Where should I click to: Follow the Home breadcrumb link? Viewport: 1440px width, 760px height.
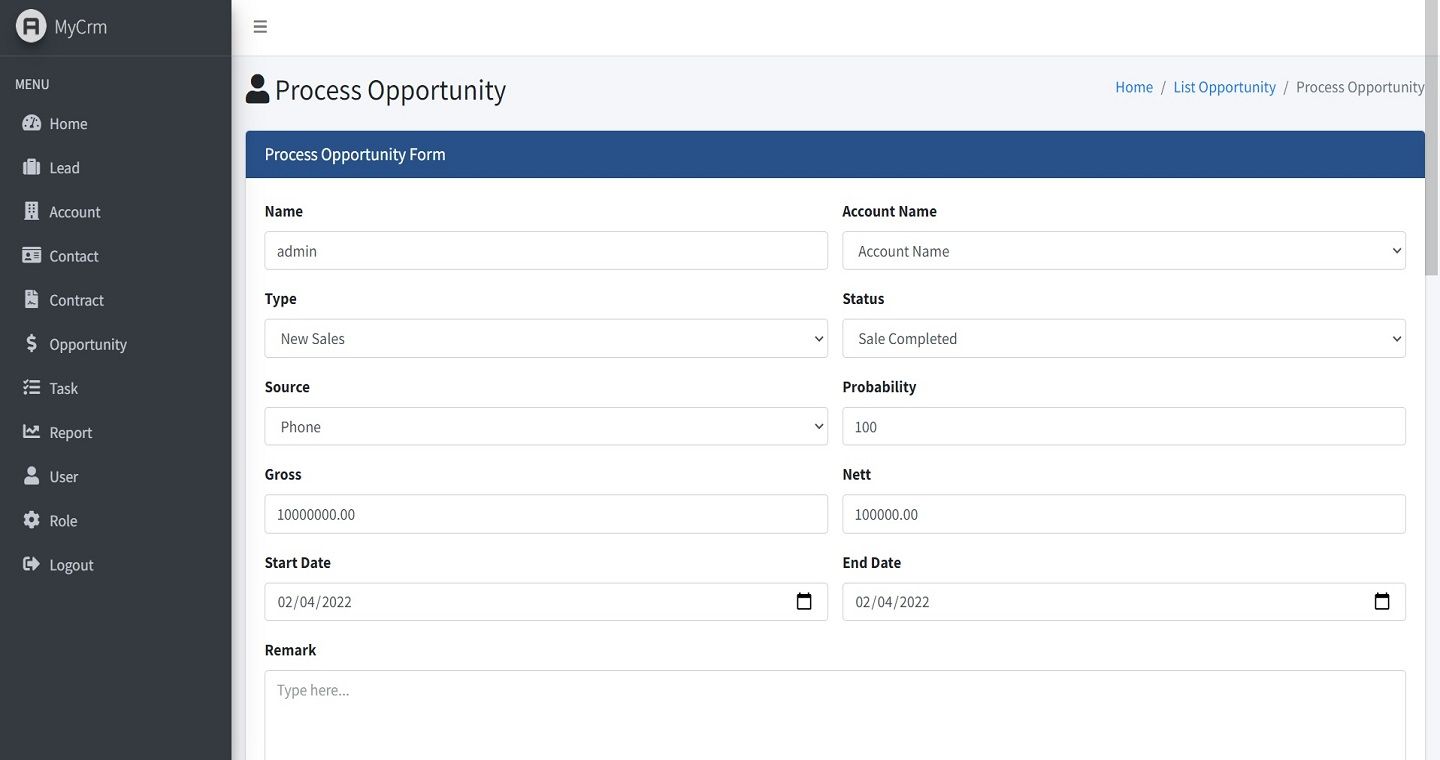[x=1134, y=87]
